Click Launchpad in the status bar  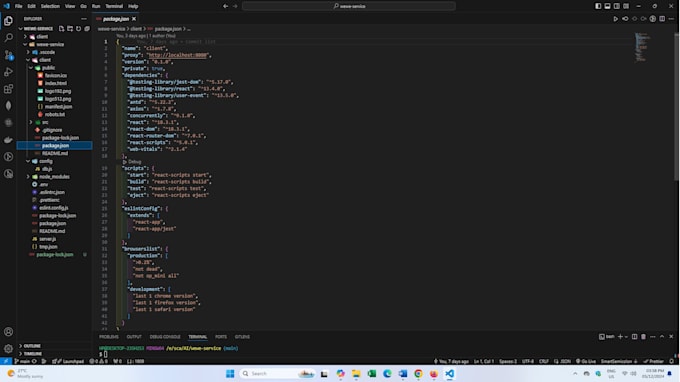(x=68, y=361)
